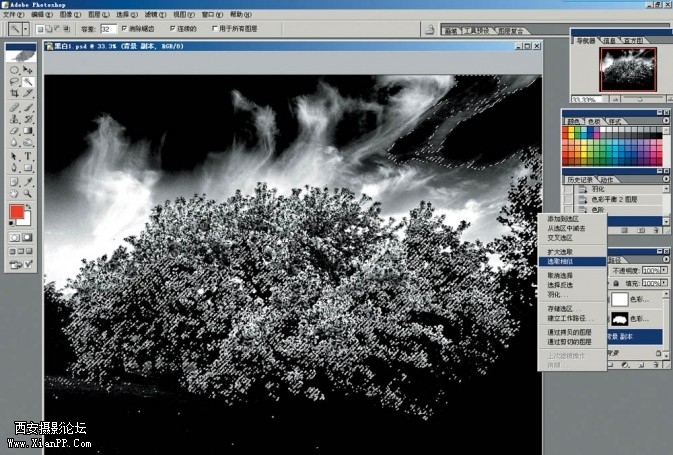Open the tool preset picker dropdown arrow
The image size is (673, 455).
[25, 29]
